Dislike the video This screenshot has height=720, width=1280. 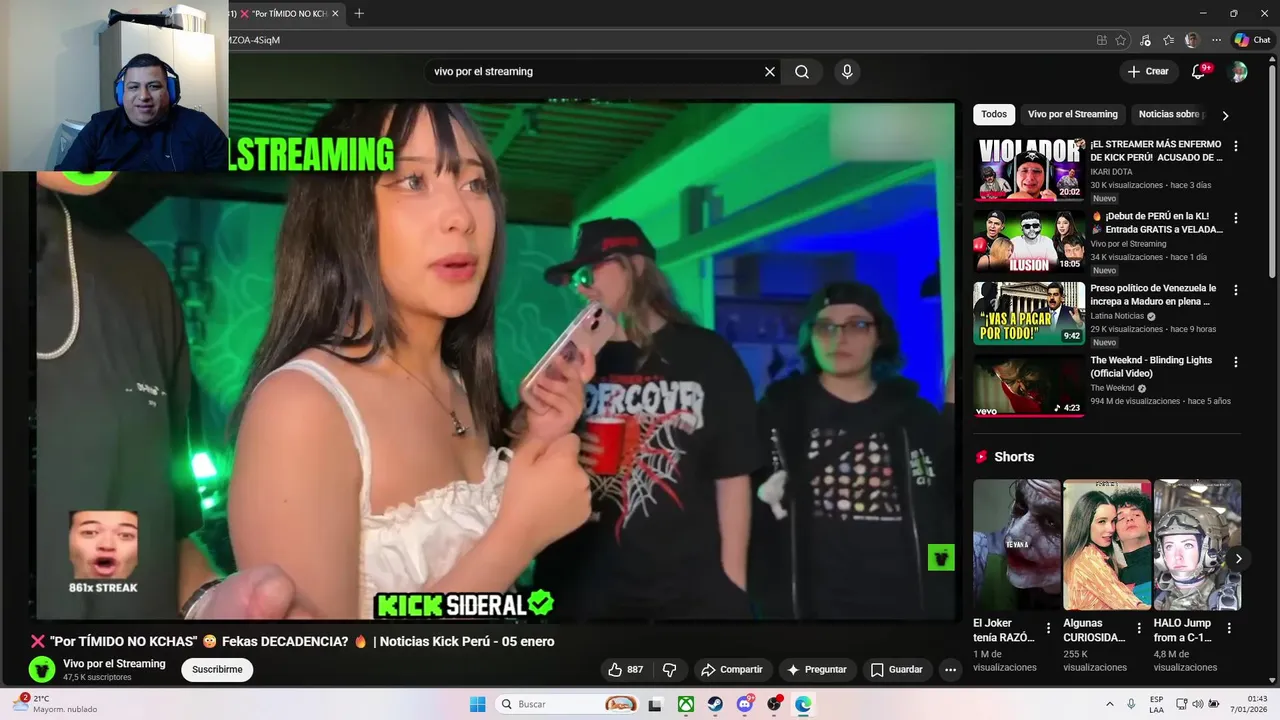point(670,669)
